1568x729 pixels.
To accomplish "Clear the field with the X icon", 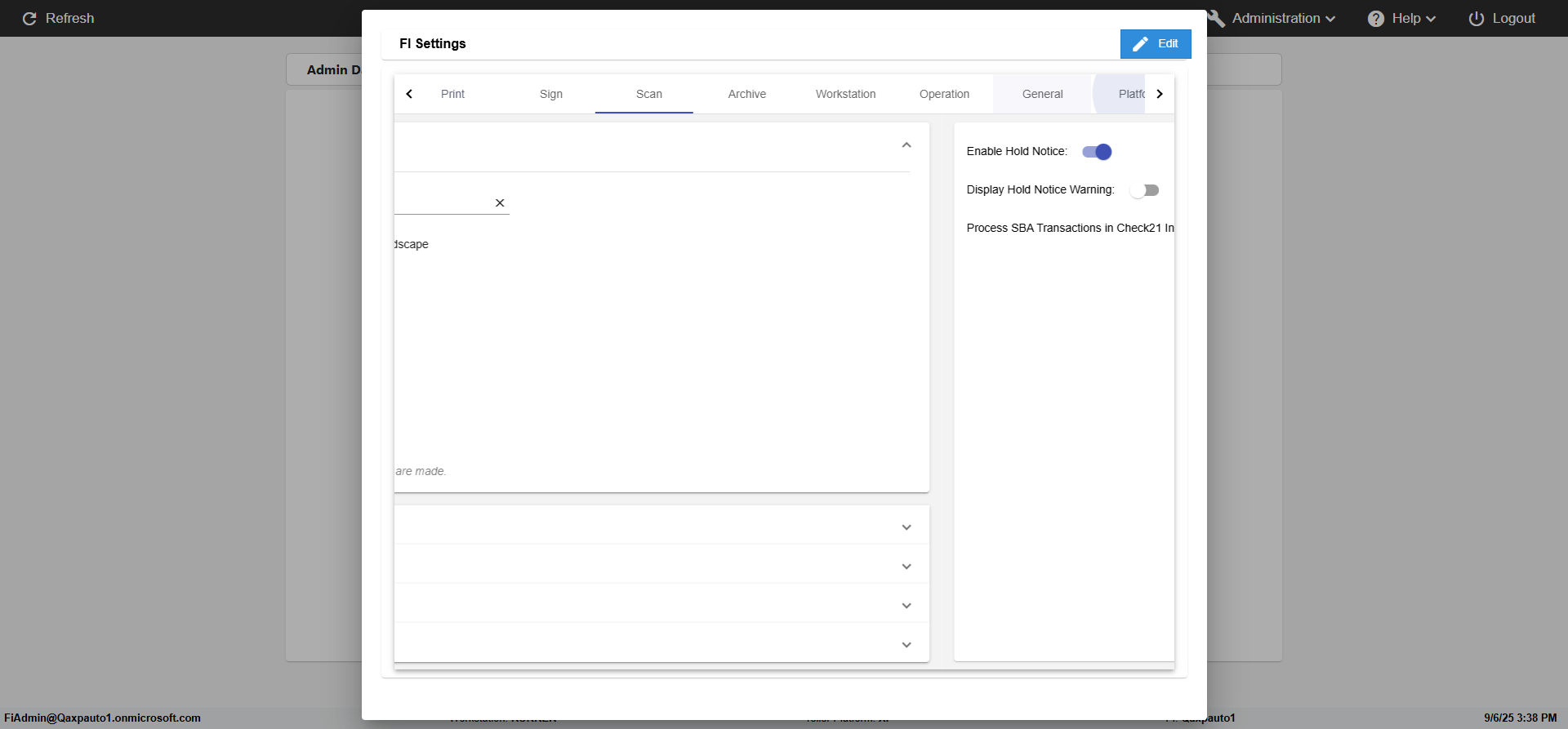I will click(500, 203).
